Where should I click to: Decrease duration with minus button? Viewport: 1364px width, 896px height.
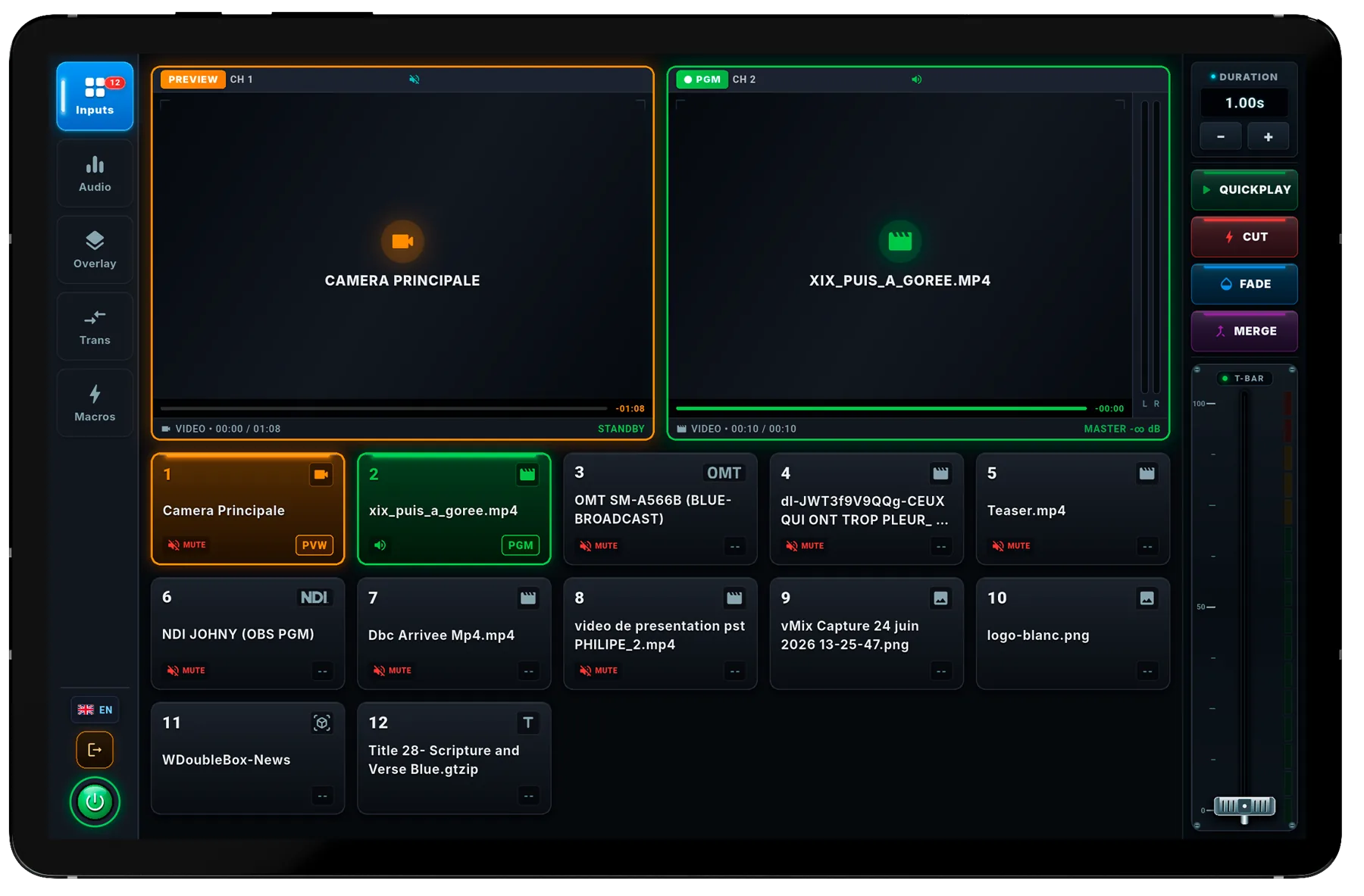tap(1221, 137)
